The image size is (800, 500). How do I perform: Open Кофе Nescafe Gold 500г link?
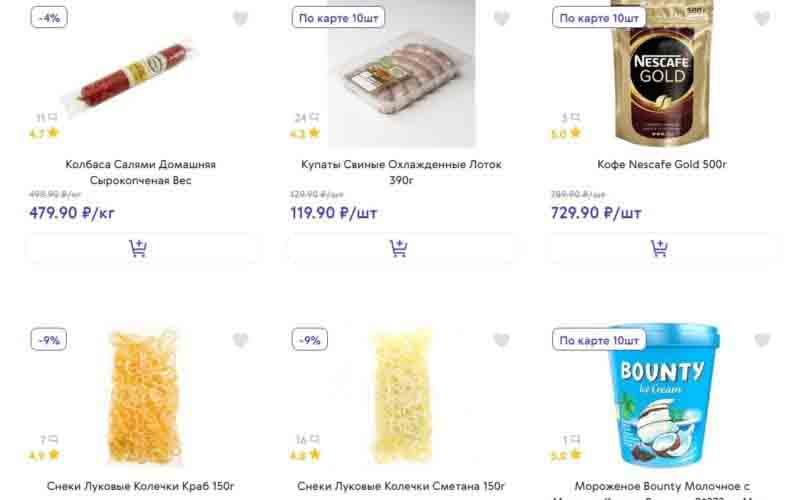[x=661, y=164]
